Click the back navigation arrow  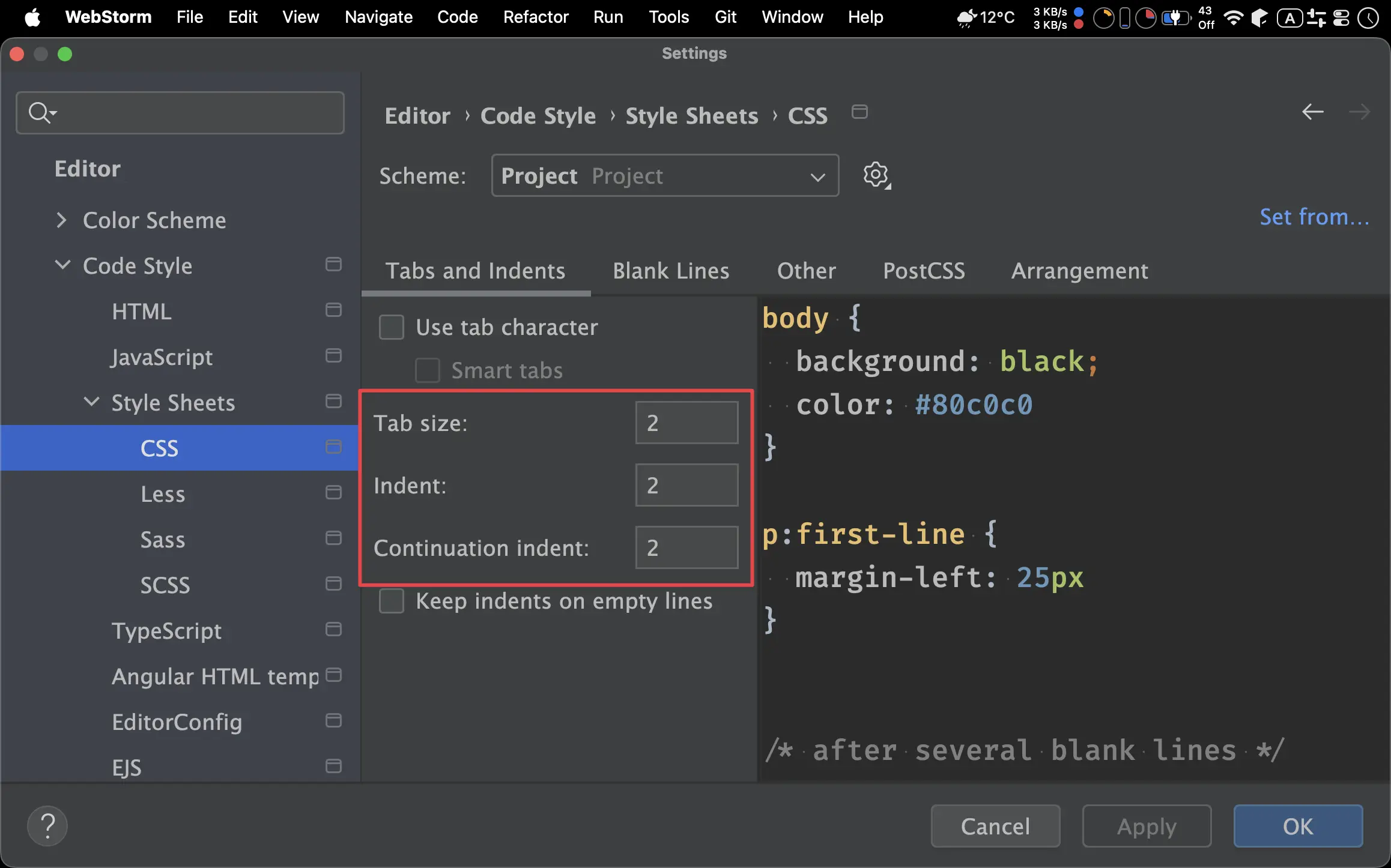click(x=1312, y=112)
